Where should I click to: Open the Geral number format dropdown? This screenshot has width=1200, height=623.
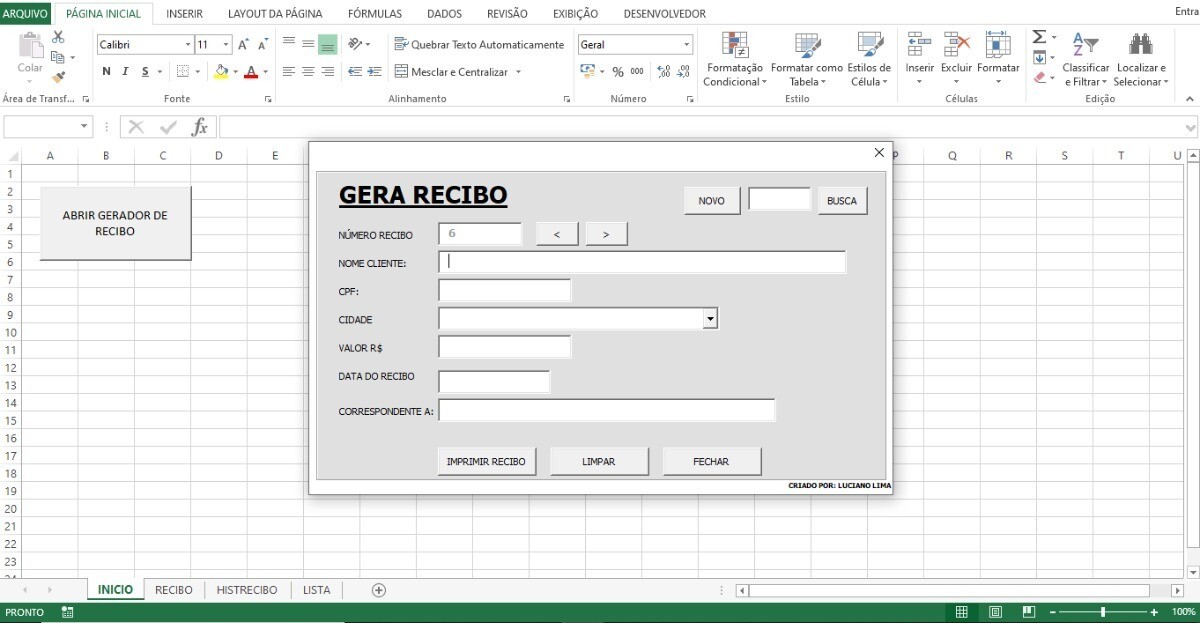pos(686,45)
